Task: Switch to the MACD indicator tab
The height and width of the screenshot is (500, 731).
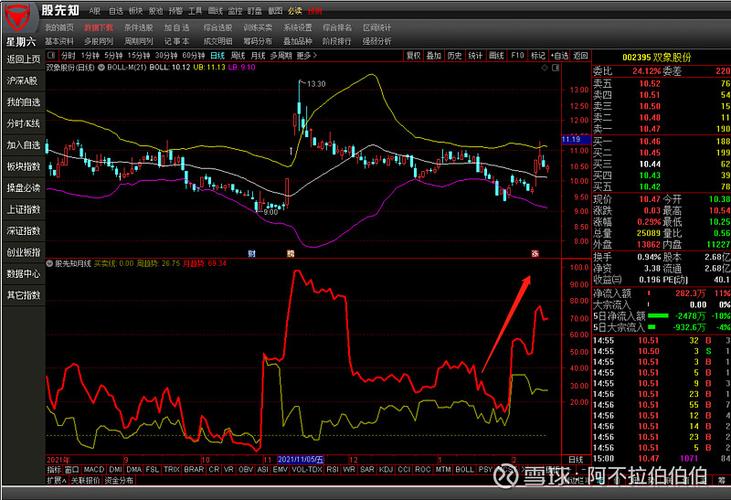Action: pos(94,468)
